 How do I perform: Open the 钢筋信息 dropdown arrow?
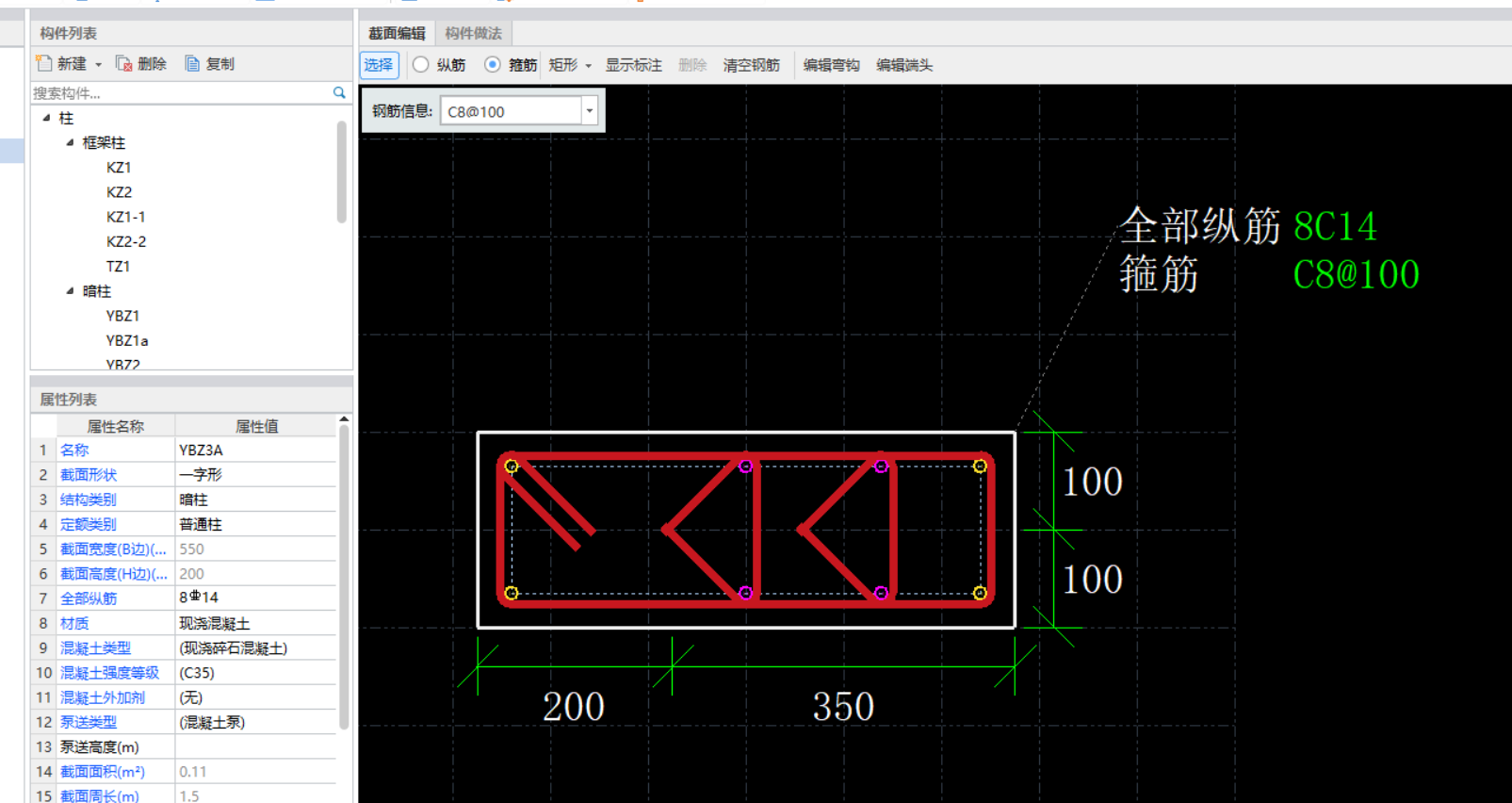click(590, 111)
